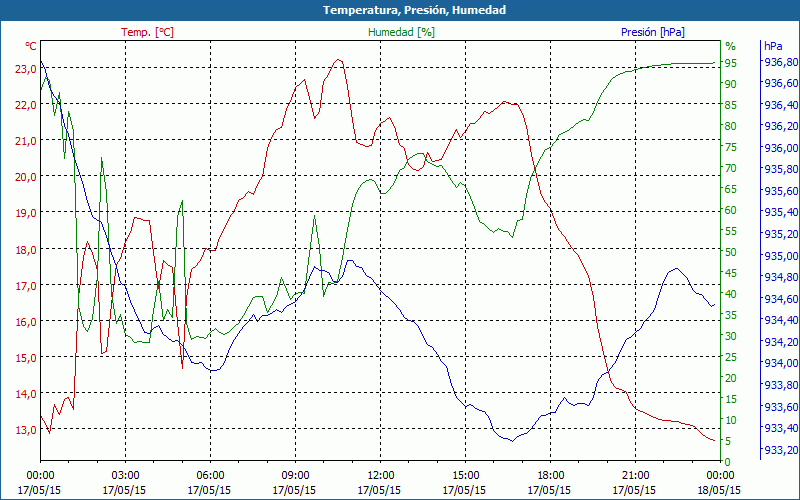The image size is (800, 500).
Task: Click the "21:00" time axis label
Action: [636, 476]
